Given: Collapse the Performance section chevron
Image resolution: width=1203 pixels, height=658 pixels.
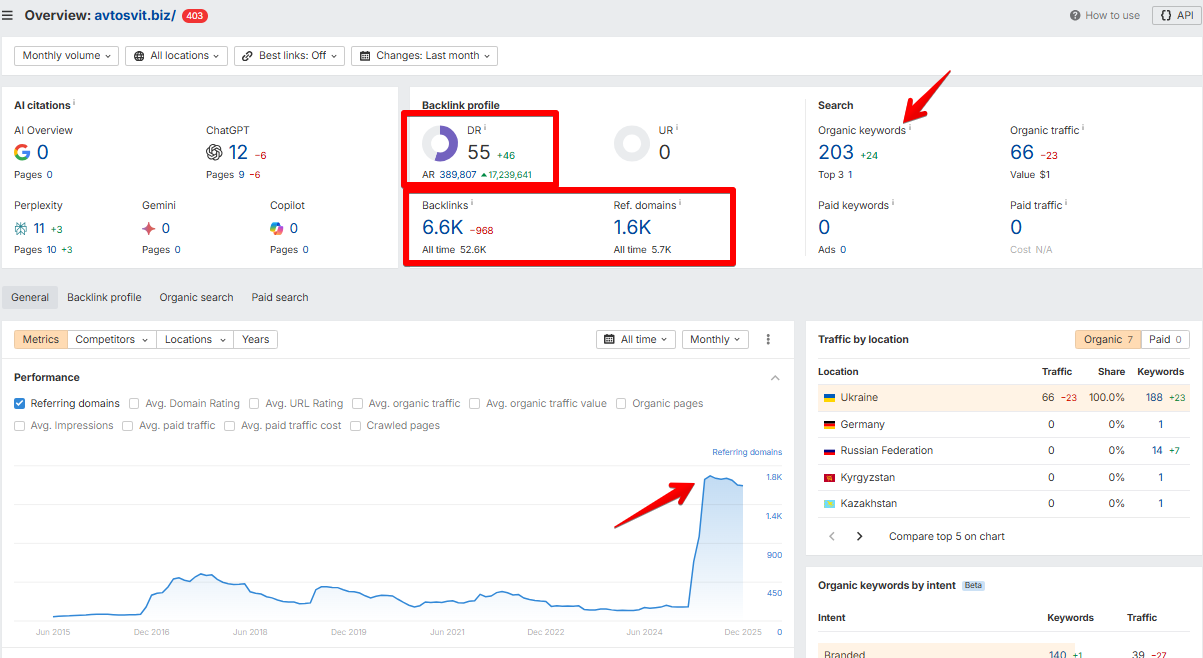Looking at the screenshot, I should [775, 377].
